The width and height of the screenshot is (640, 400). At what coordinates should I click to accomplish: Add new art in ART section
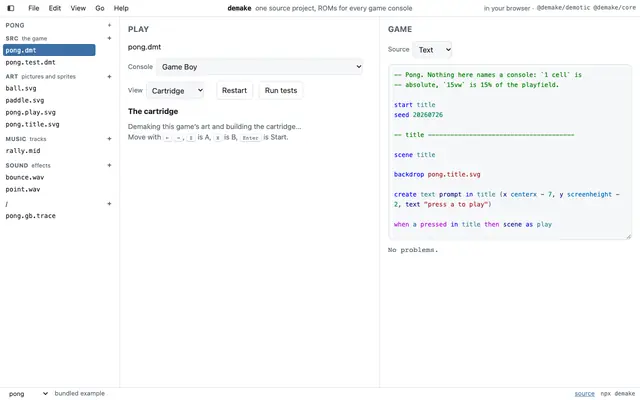[109, 77]
